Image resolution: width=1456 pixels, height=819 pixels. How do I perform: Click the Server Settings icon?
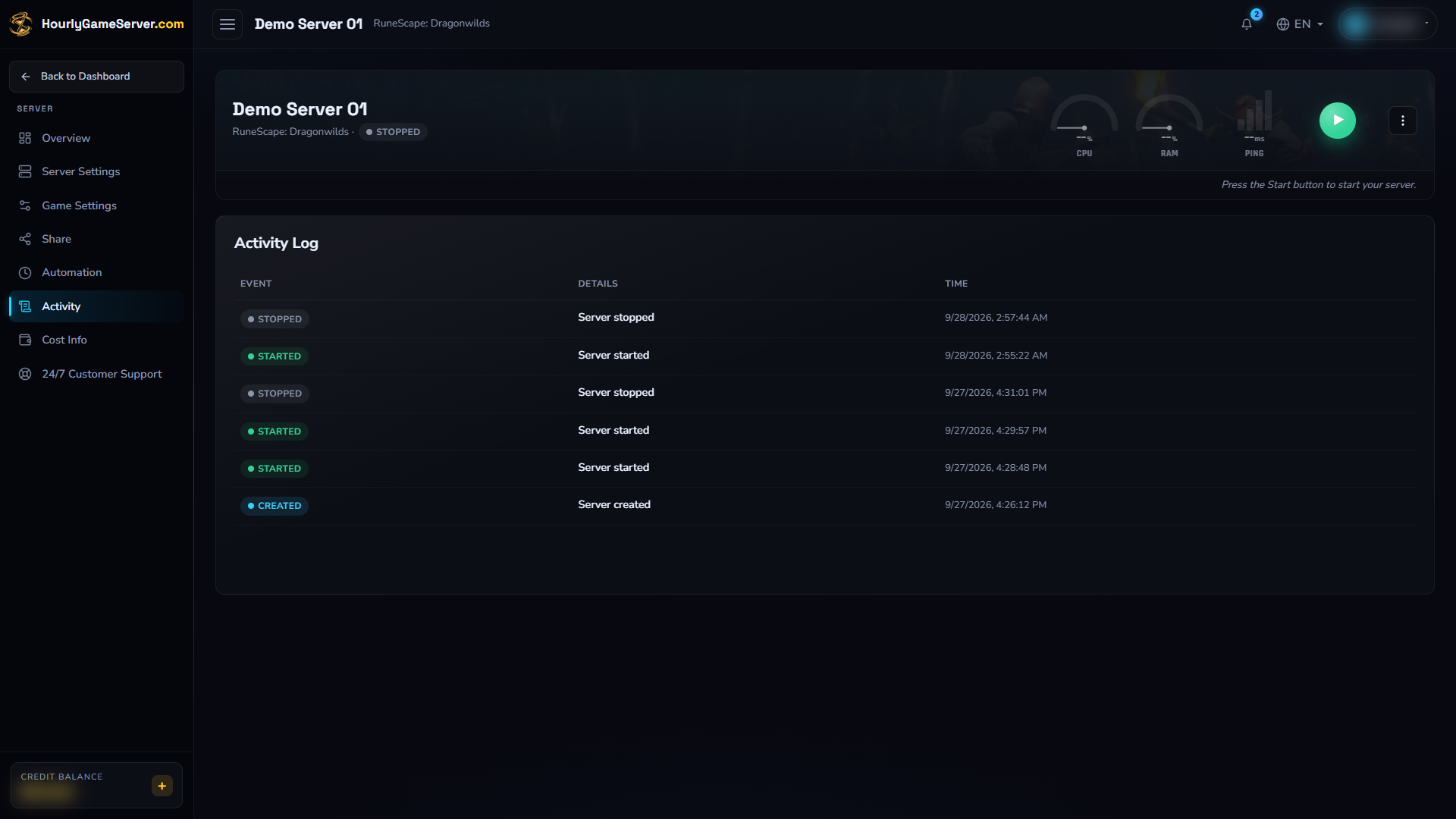[x=25, y=171]
